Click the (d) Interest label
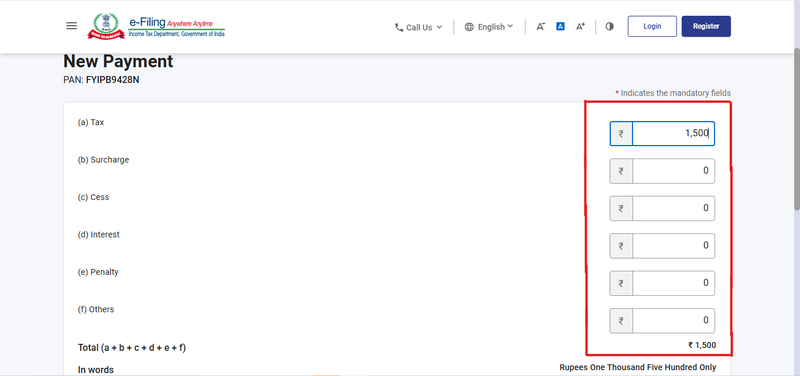 click(x=98, y=235)
